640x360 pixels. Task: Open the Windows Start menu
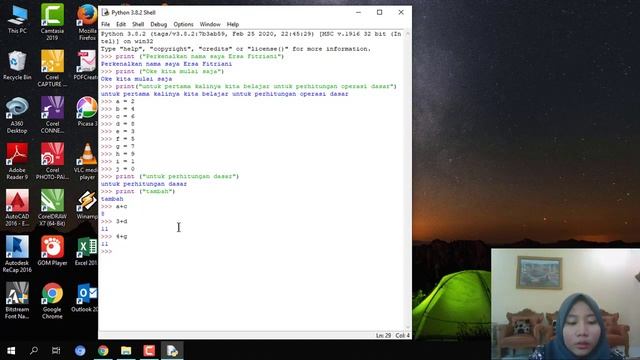click(x=11, y=351)
